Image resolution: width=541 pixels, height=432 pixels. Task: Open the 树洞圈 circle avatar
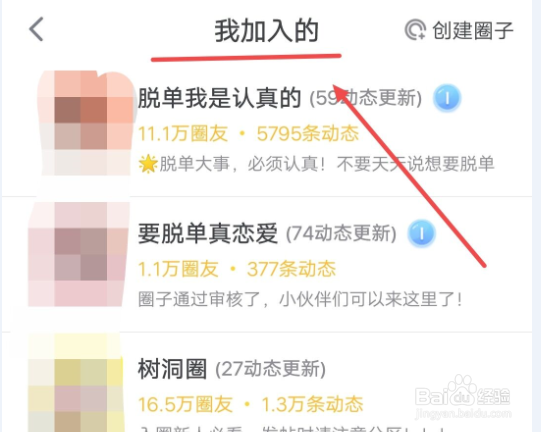pyautogui.click(x=76, y=383)
